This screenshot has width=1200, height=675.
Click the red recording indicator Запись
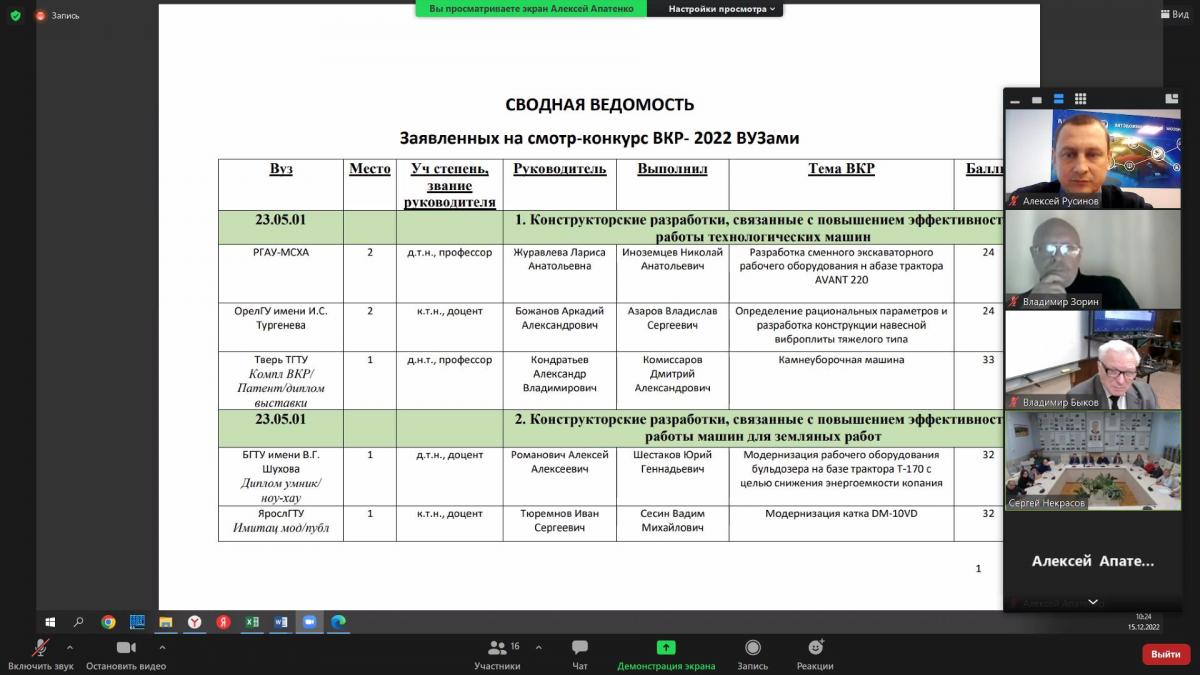[x=58, y=15]
